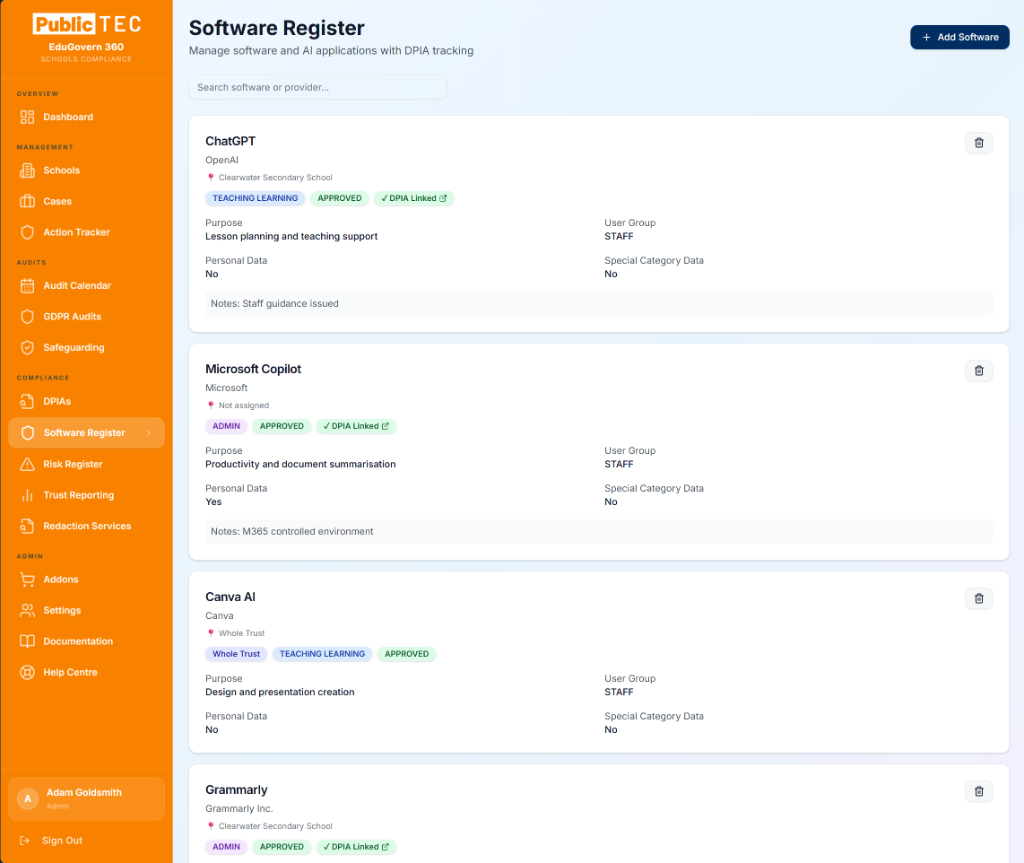Click the 'Software Register' page heading
The height and width of the screenshot is (863, 1024).
click(276, 28)
